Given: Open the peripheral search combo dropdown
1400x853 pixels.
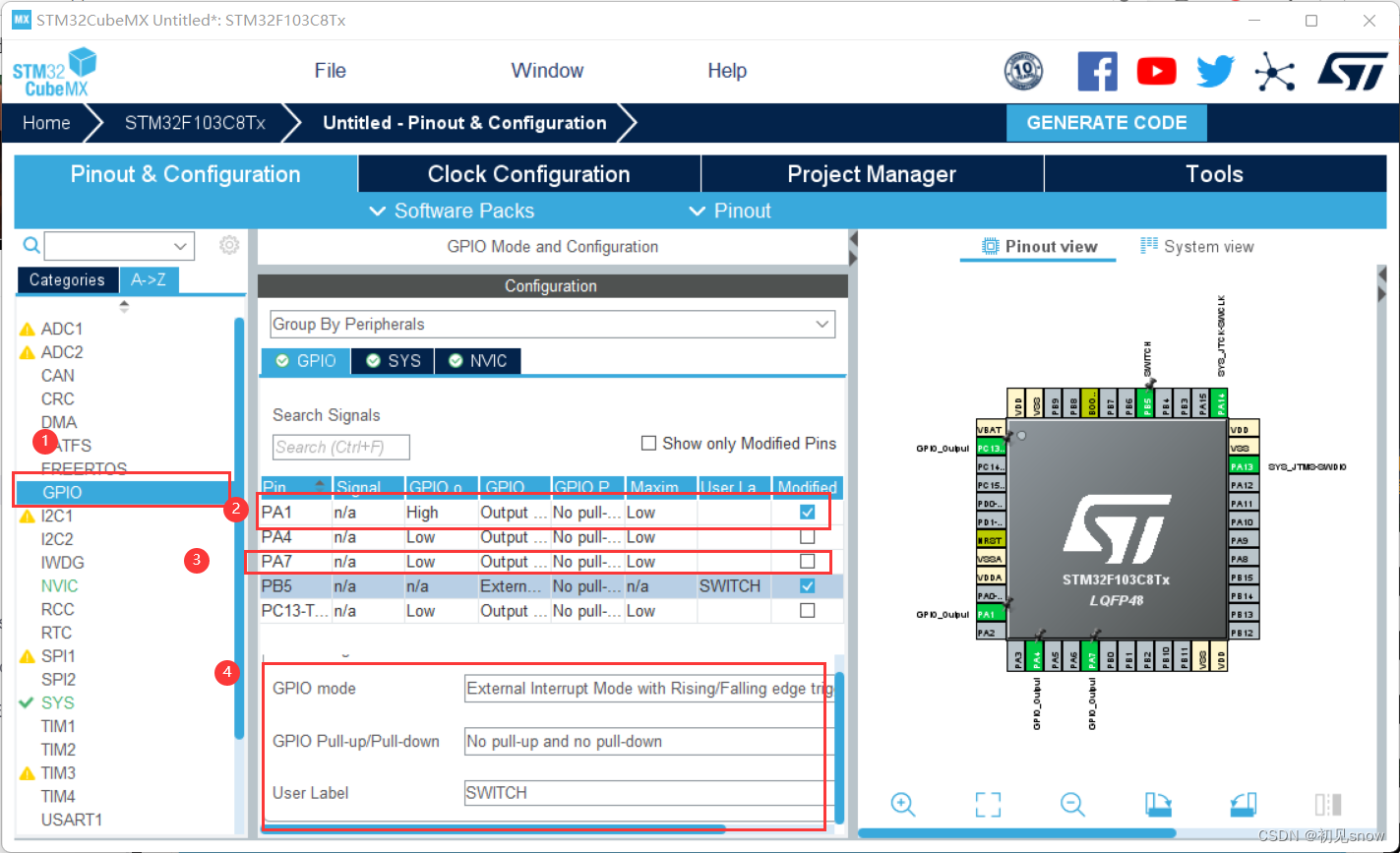Looking at the screenshot, I should point(181,246).
